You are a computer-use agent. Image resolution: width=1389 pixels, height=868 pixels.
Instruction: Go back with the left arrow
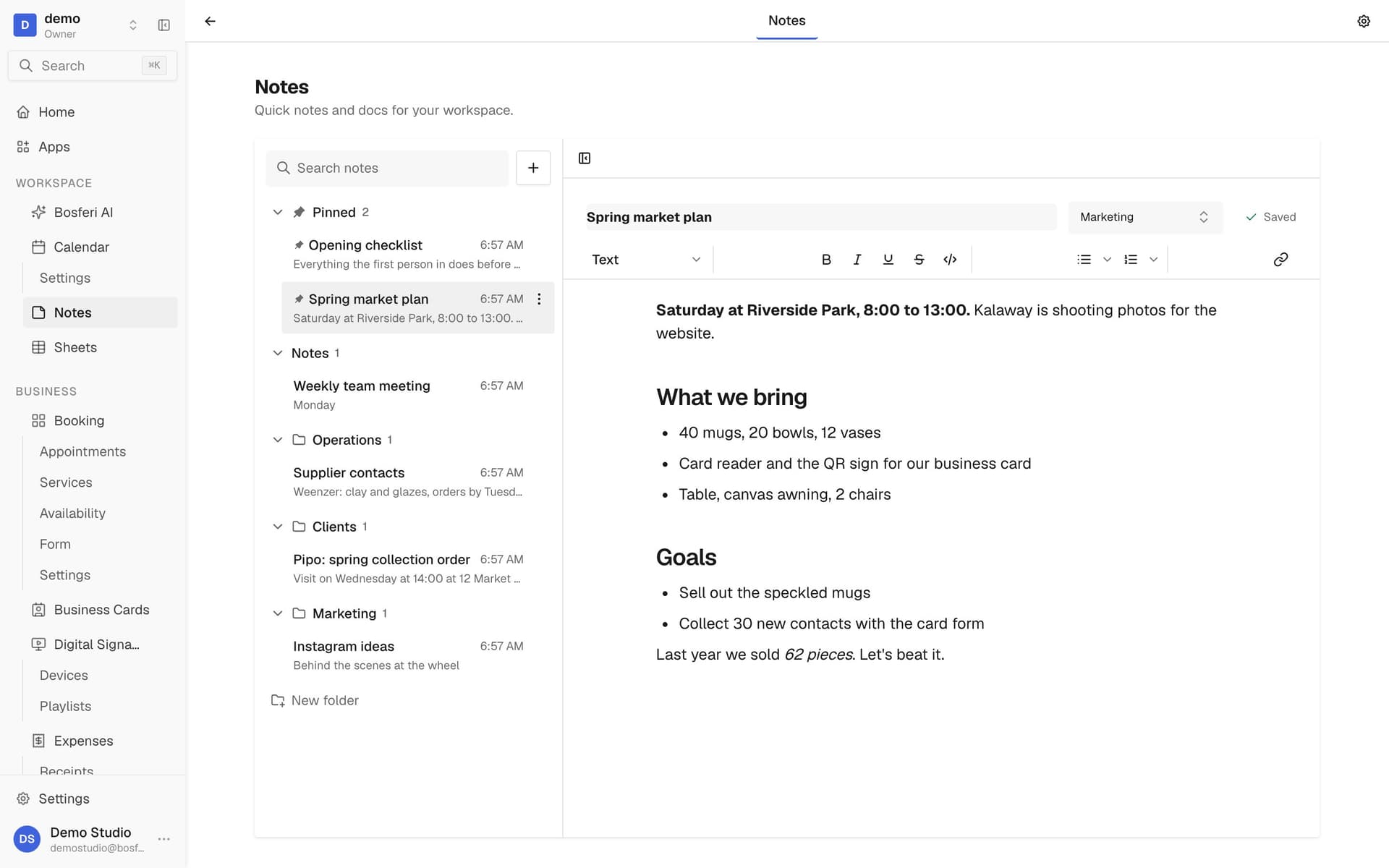point(210,21)
